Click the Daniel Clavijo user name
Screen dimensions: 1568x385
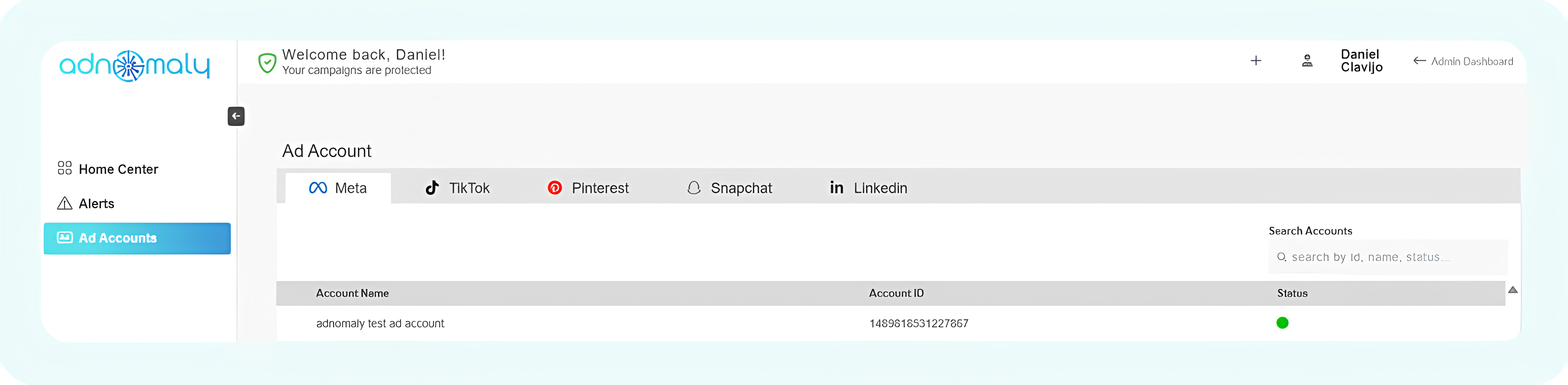(1362, 61)
